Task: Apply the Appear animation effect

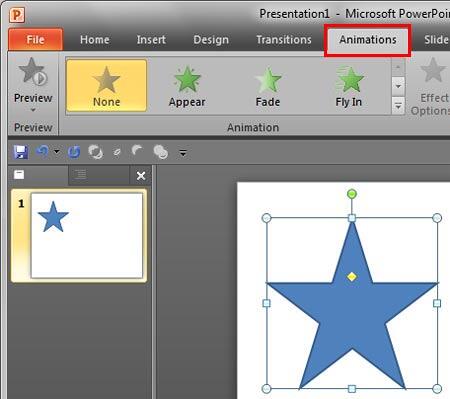Action: (x=187, y=86)
